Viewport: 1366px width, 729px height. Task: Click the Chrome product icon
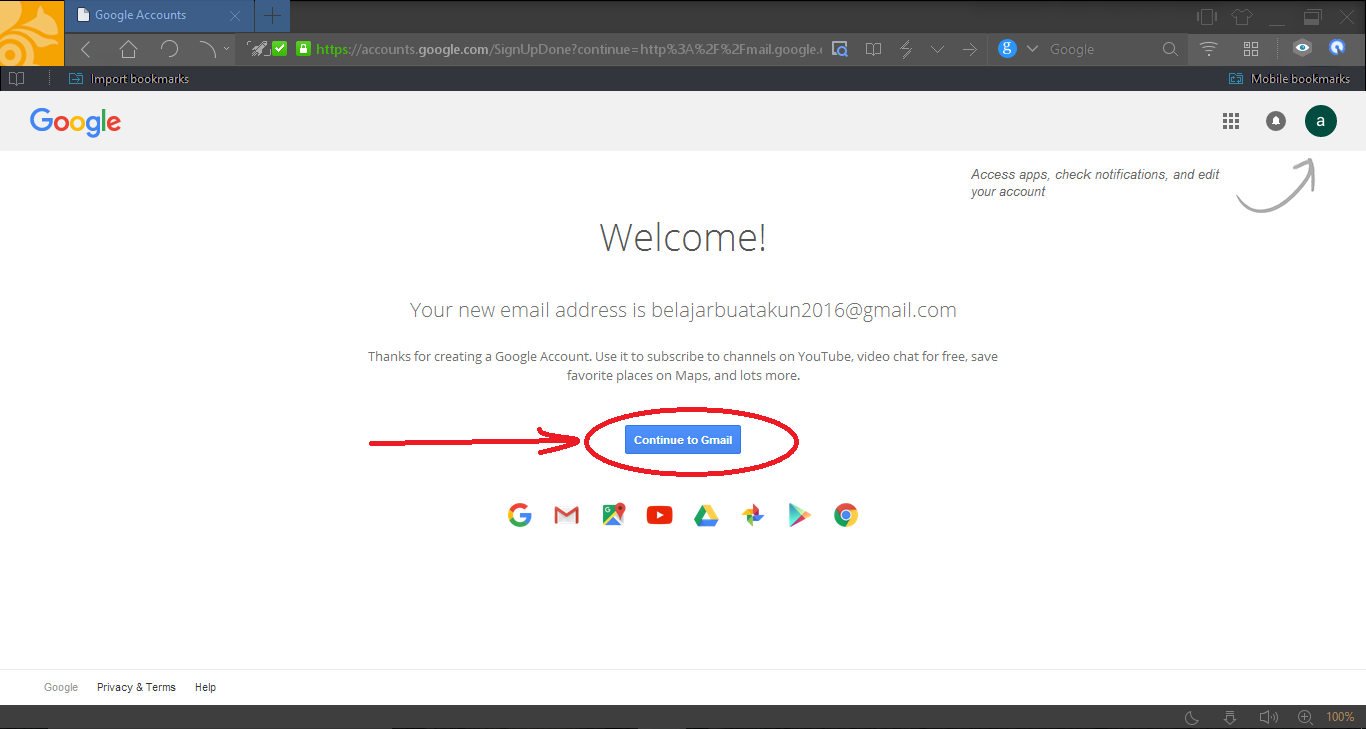click(x=846, y=515)
